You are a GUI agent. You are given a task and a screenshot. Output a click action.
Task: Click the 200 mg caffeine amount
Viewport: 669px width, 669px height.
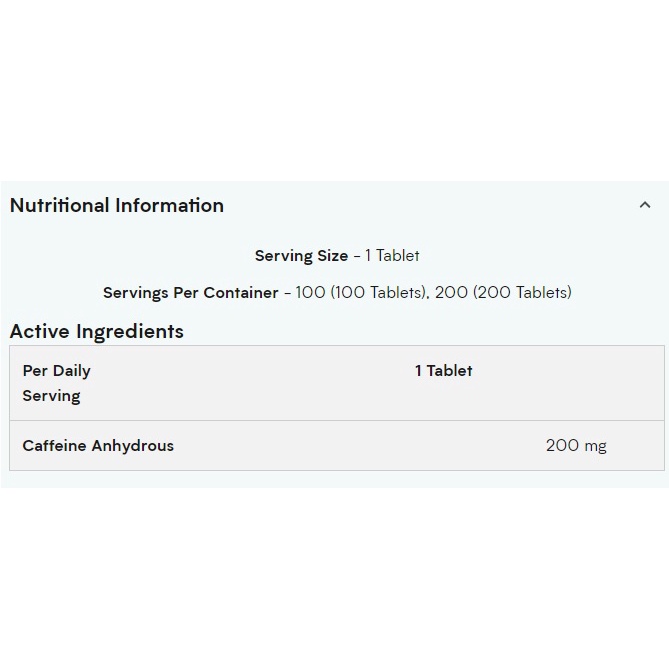point(576,445)
